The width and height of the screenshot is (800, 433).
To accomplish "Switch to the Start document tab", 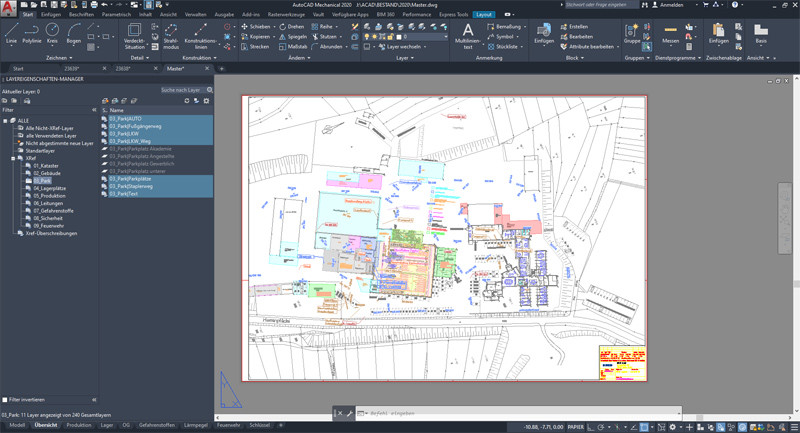I will pos(18,68).
